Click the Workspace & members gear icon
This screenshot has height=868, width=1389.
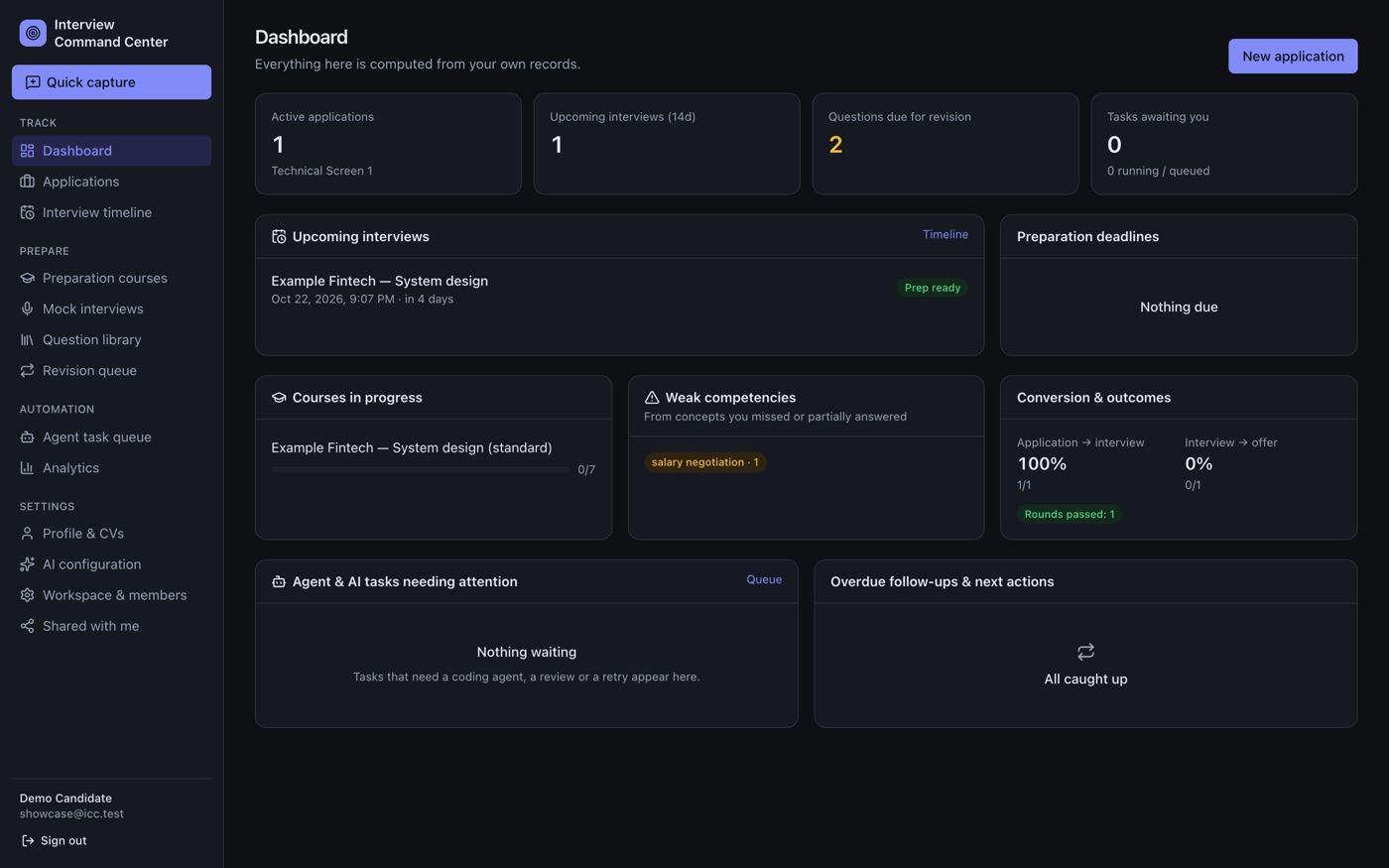(x=27, y=595)
